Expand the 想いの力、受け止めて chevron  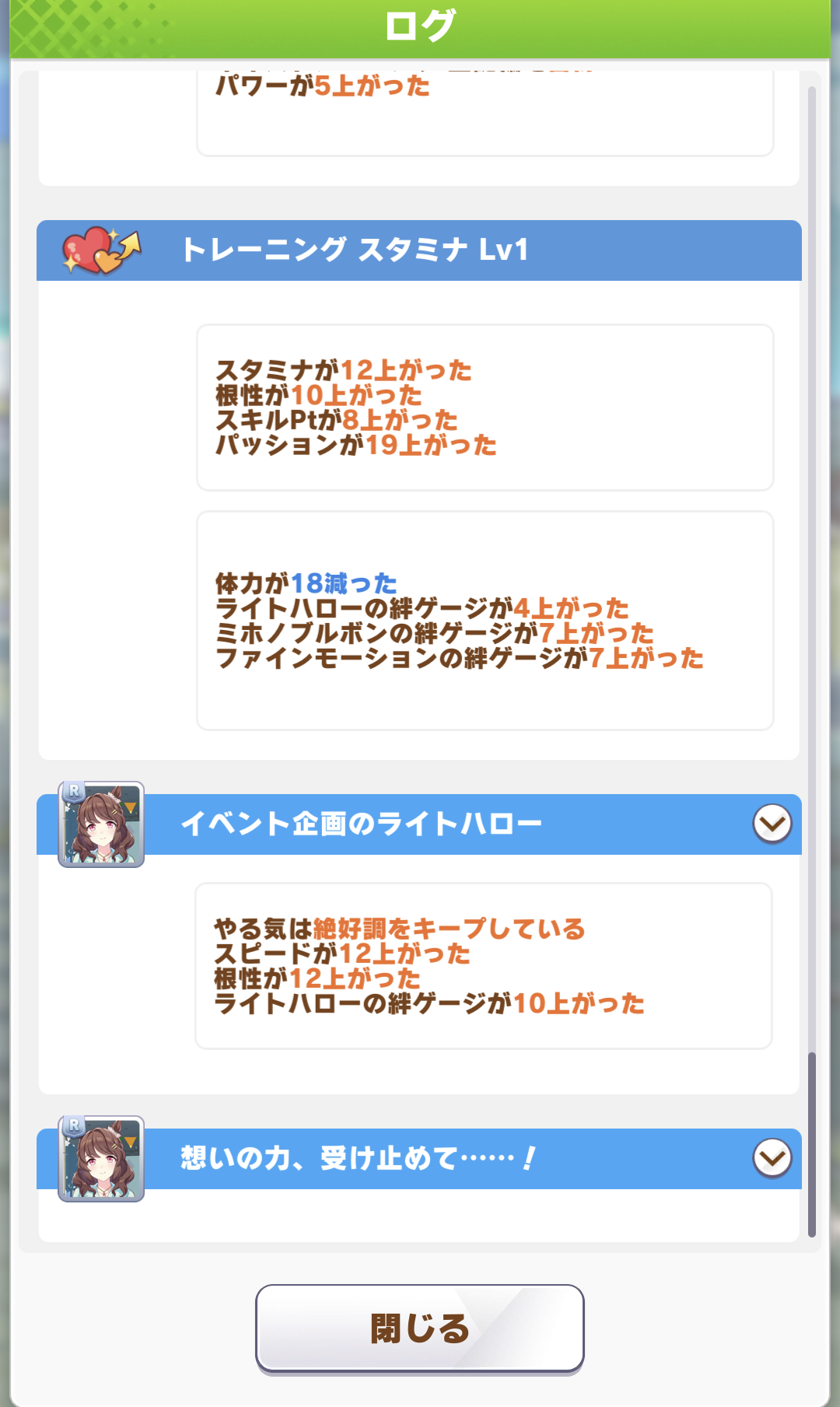[x=772, y=1158]
